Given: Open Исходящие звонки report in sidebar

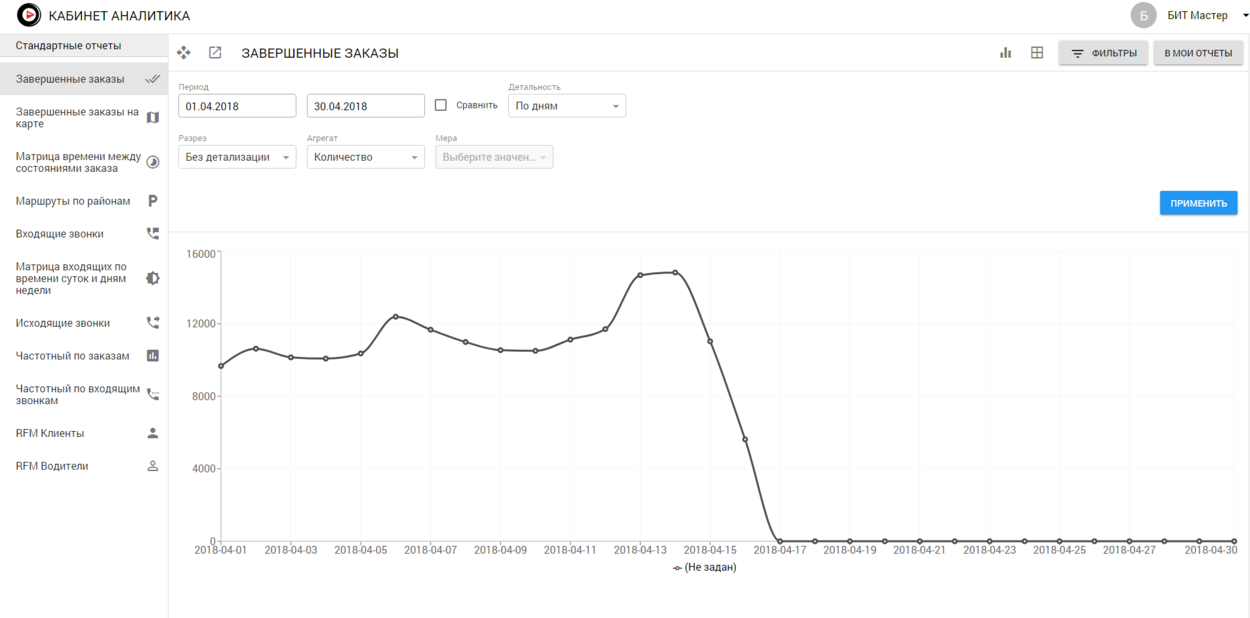Looking at the screenshot, I should [x=63, y=323].
